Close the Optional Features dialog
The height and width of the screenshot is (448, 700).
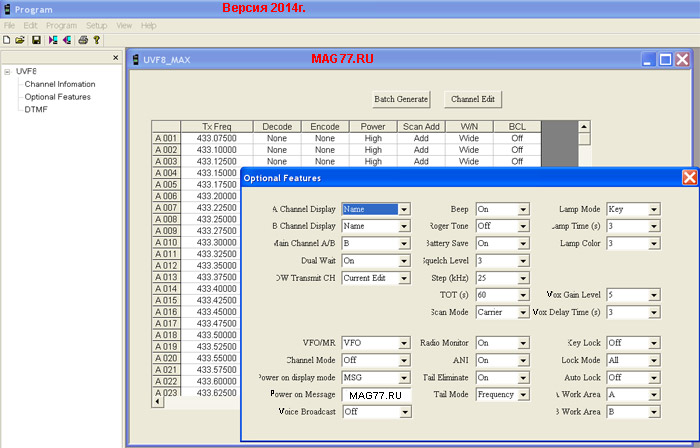coord(689,177)
